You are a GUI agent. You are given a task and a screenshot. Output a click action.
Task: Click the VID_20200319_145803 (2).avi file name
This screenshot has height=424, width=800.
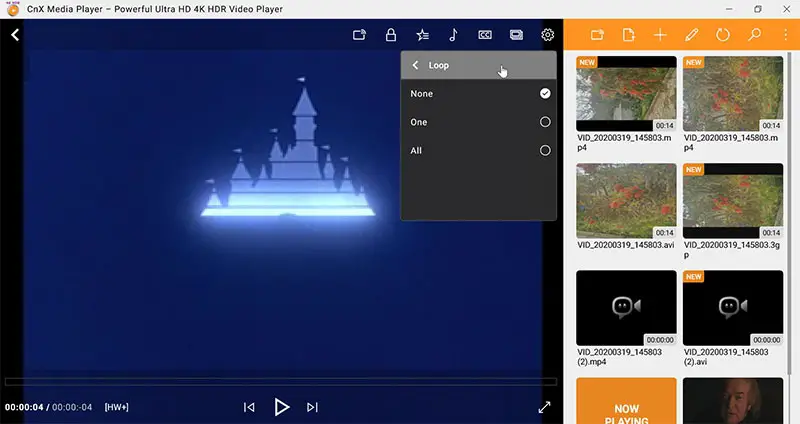click(726, 357)
